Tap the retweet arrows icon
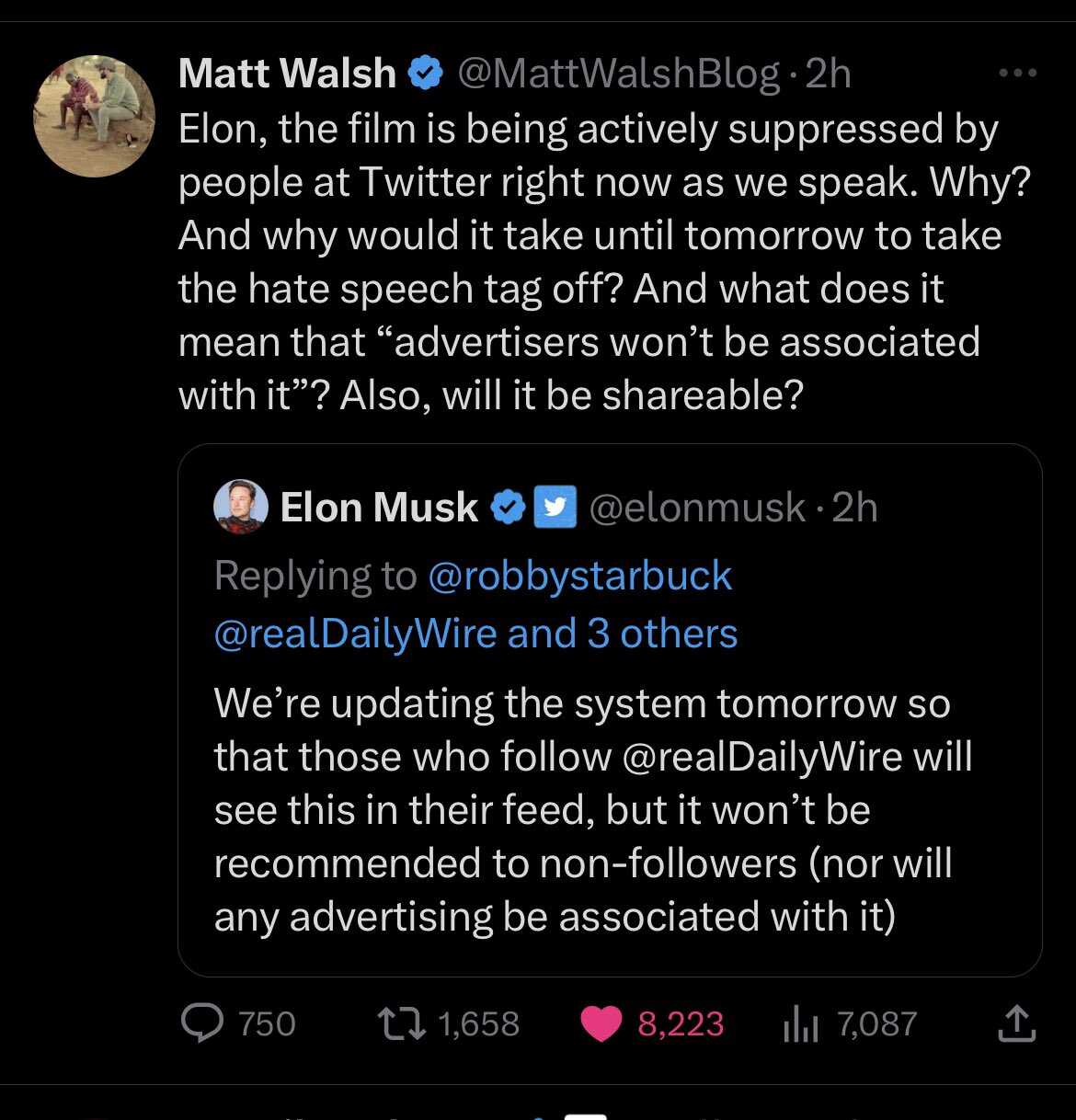The image size is (1076, 1120). point(403,1023)
